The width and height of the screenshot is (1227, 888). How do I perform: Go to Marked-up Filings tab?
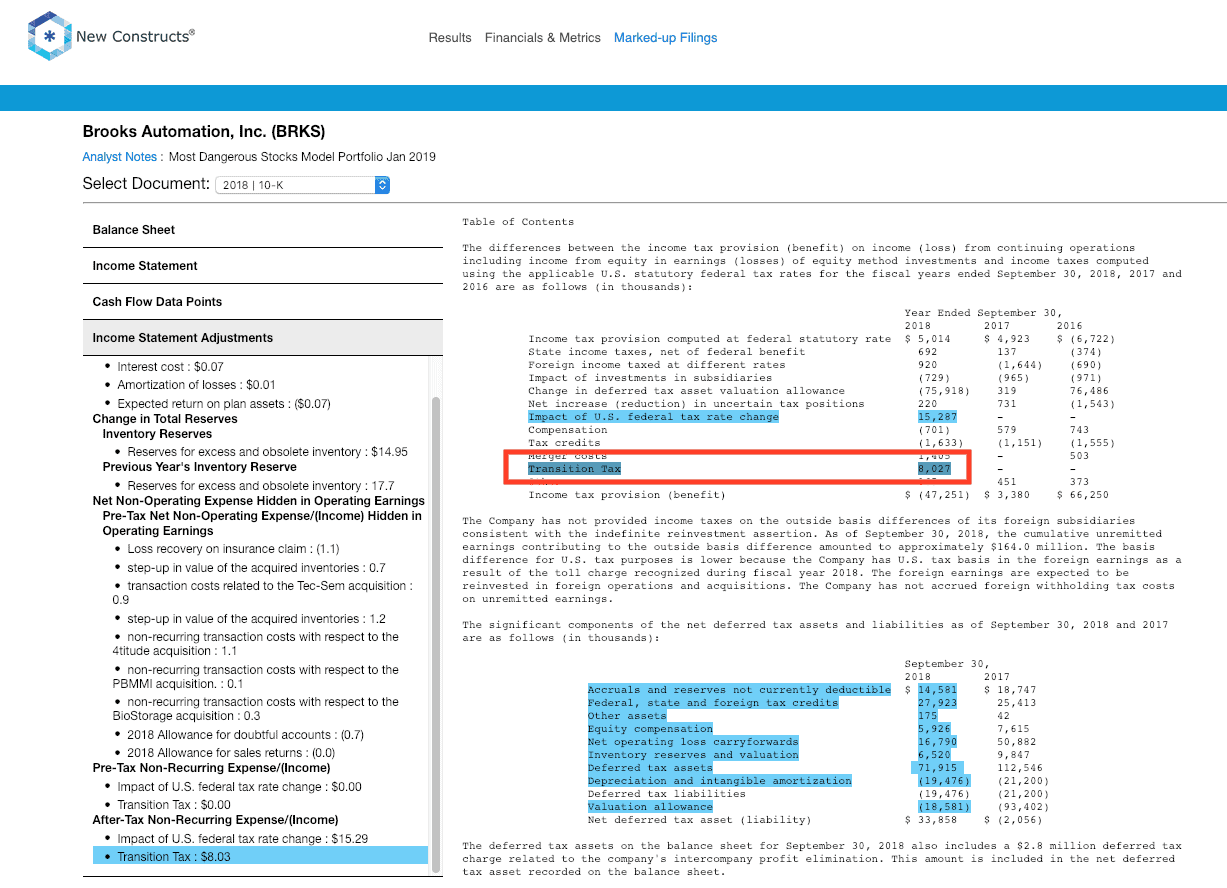pyautogui.click(x=665, y=38)
